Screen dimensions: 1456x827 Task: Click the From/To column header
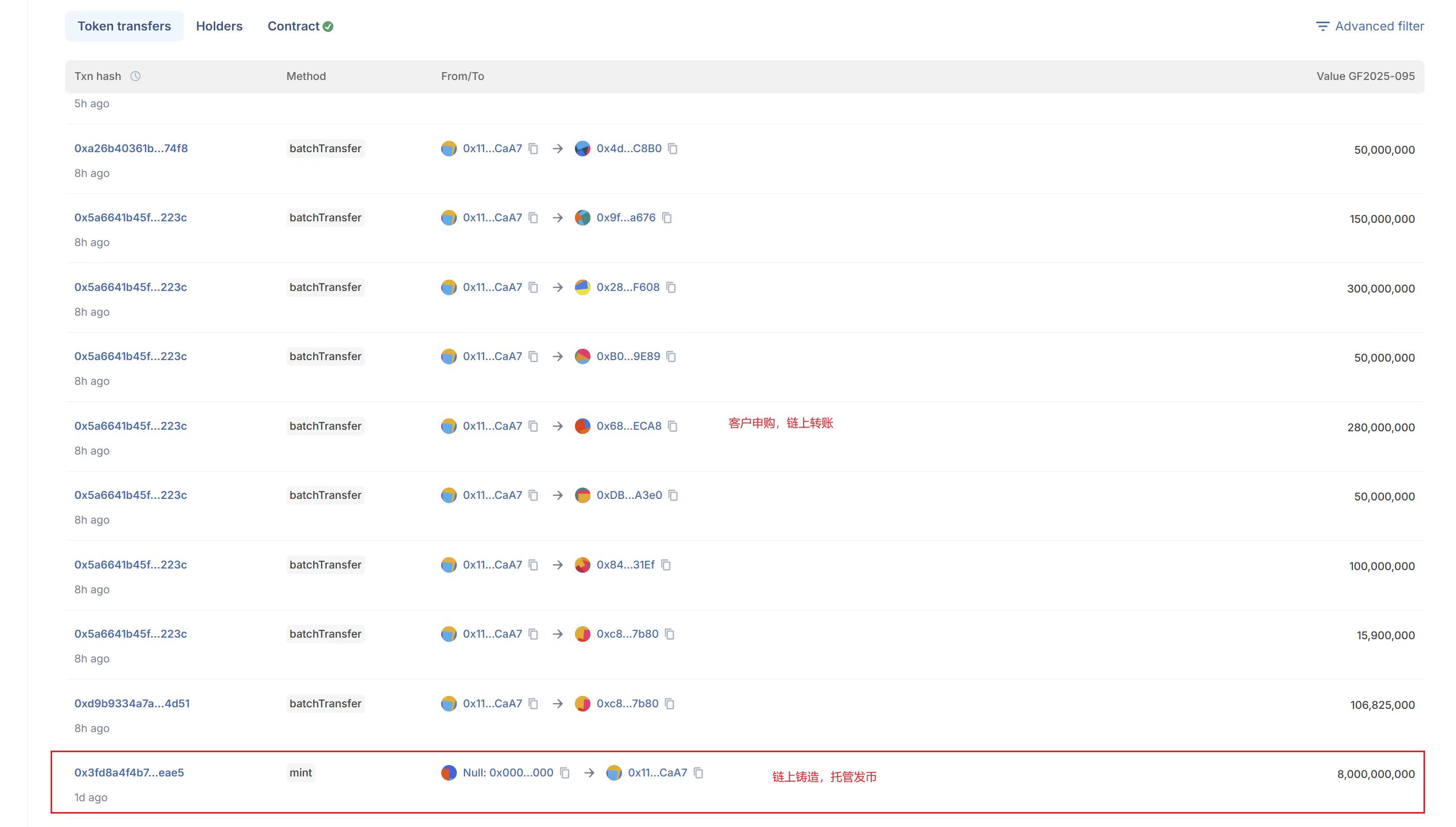pos(462,76)
